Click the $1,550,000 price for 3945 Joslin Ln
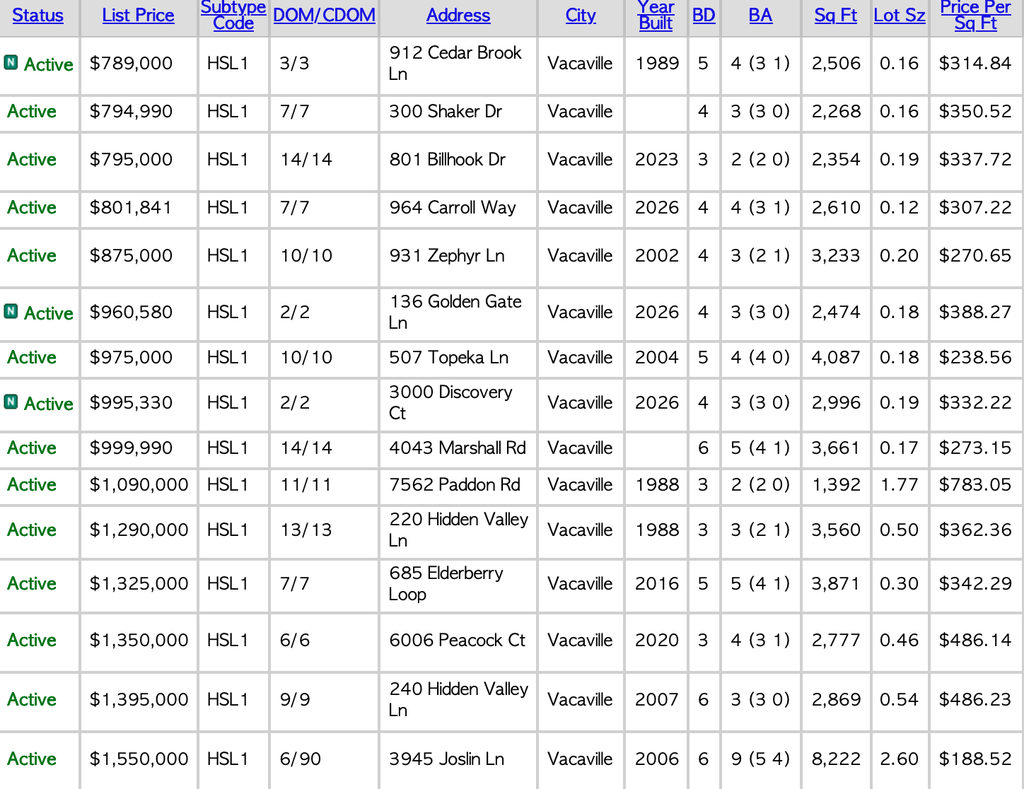This screenshot has width=1024, height=789. 137,760
